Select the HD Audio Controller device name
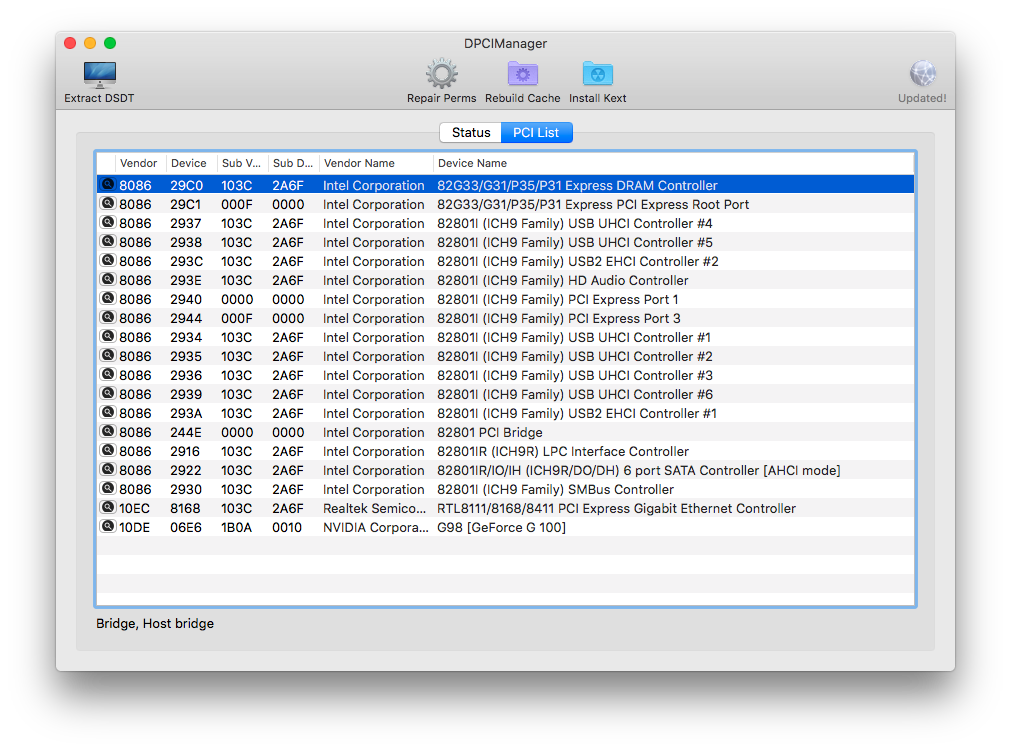 coord(562,280)
